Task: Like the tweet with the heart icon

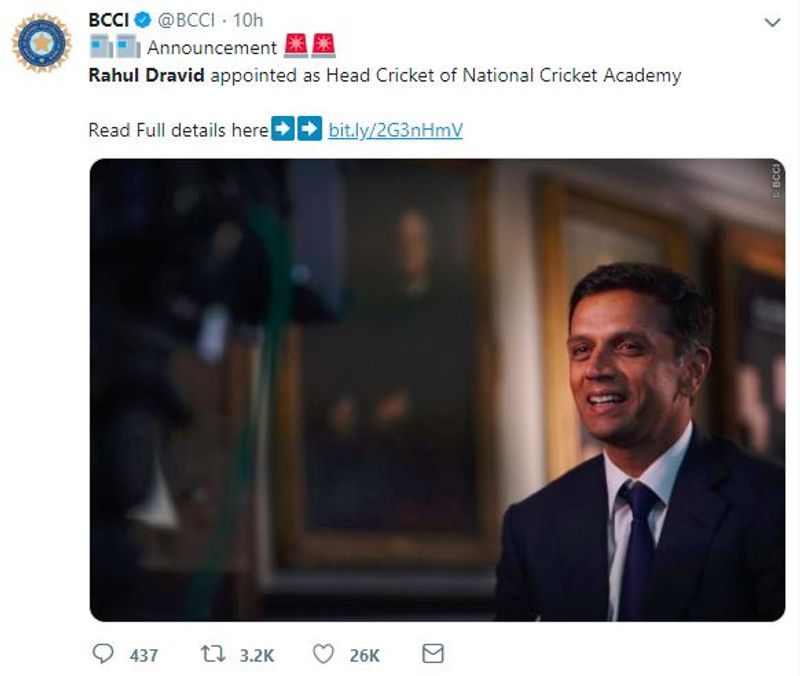Action: [322, 654]
